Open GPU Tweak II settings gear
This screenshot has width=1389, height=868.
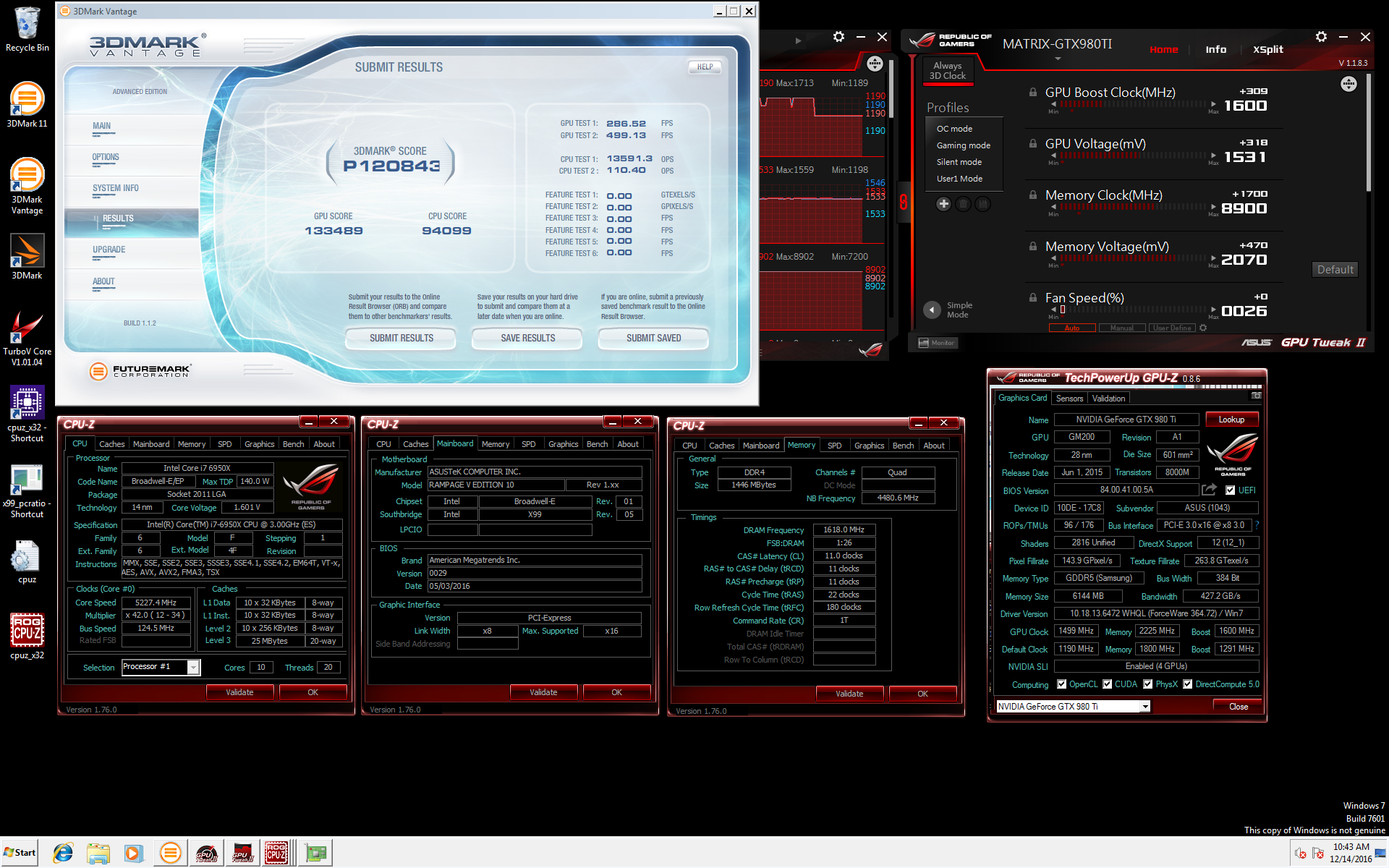(x=1321, y=37)
